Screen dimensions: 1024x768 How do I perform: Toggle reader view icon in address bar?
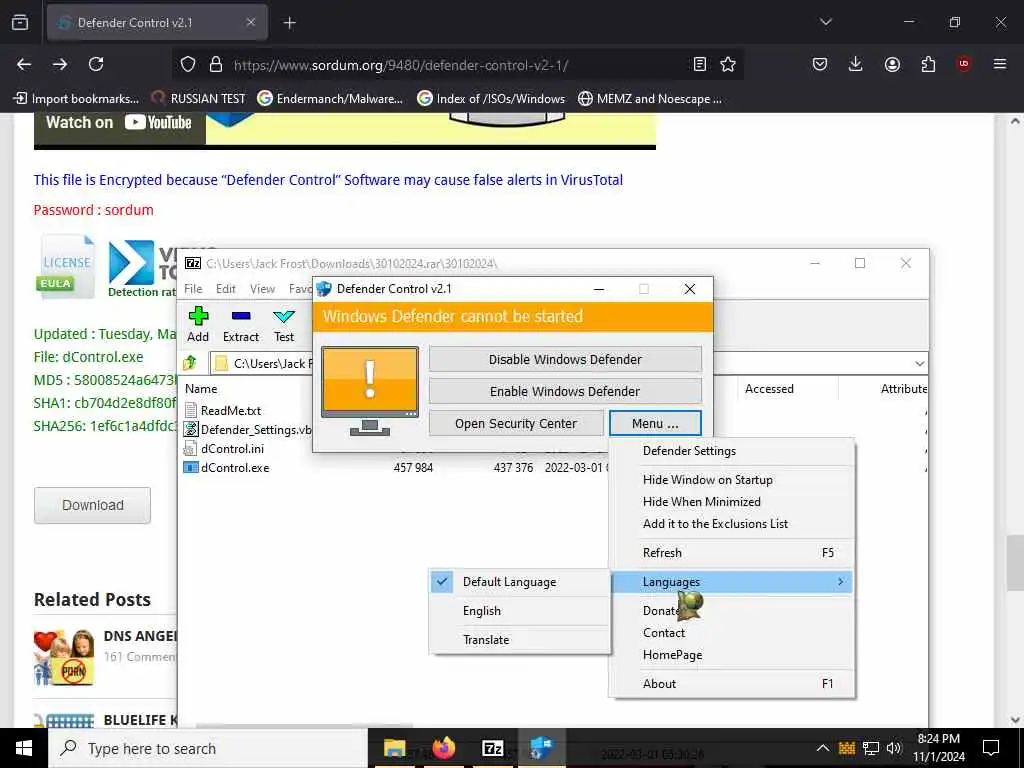click(x=699, y=64)
